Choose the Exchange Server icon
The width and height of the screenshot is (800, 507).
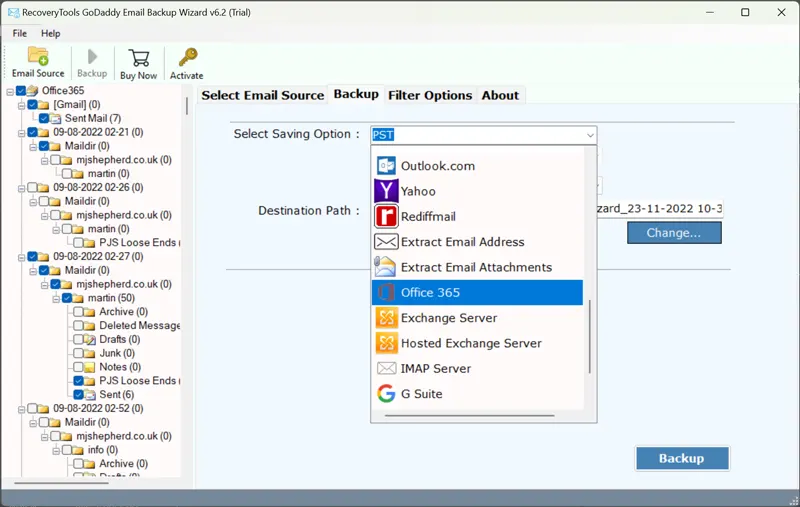(x=386, y=318)
